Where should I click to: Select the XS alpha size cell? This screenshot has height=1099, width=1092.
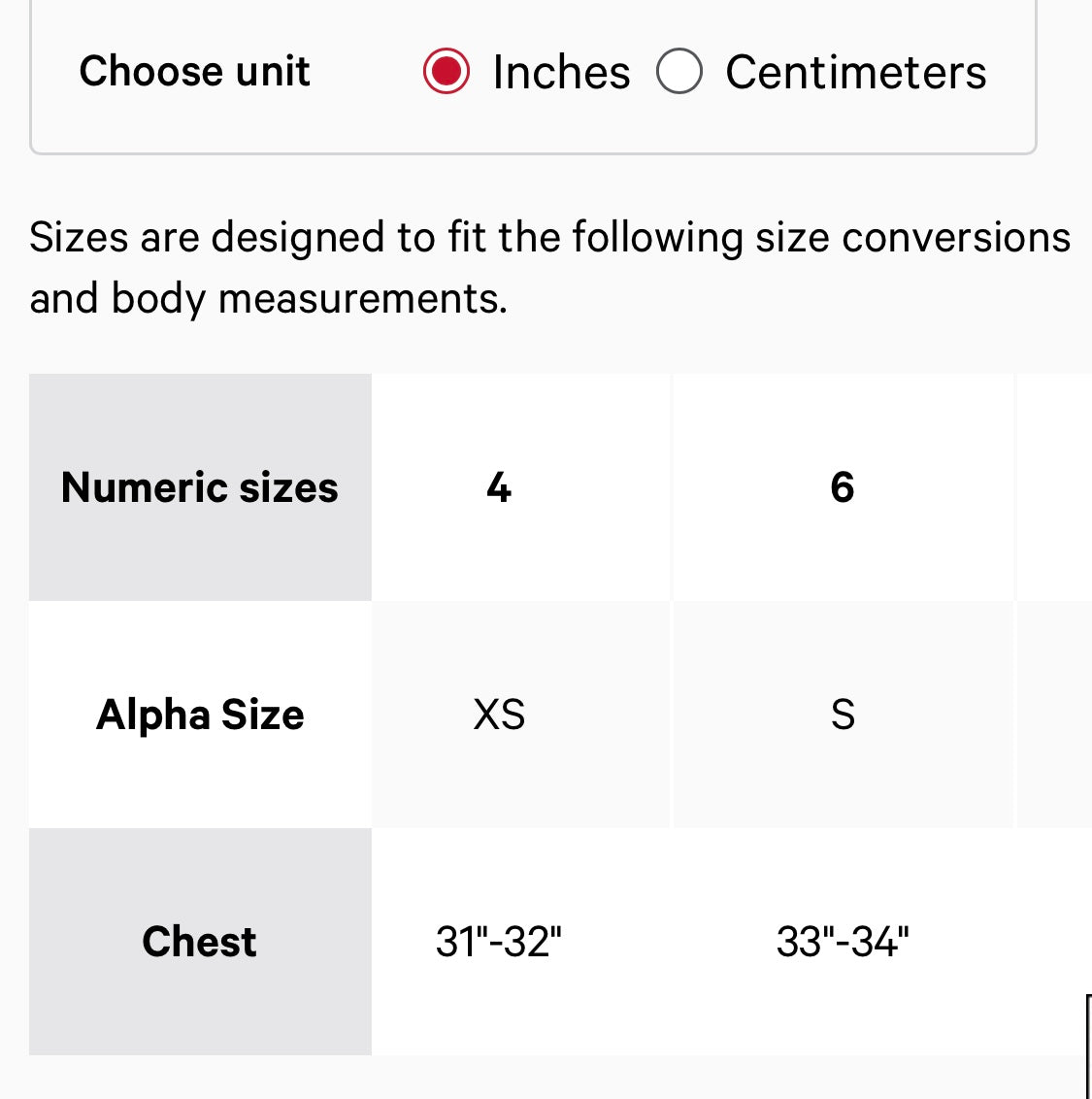tap(499, 715)
